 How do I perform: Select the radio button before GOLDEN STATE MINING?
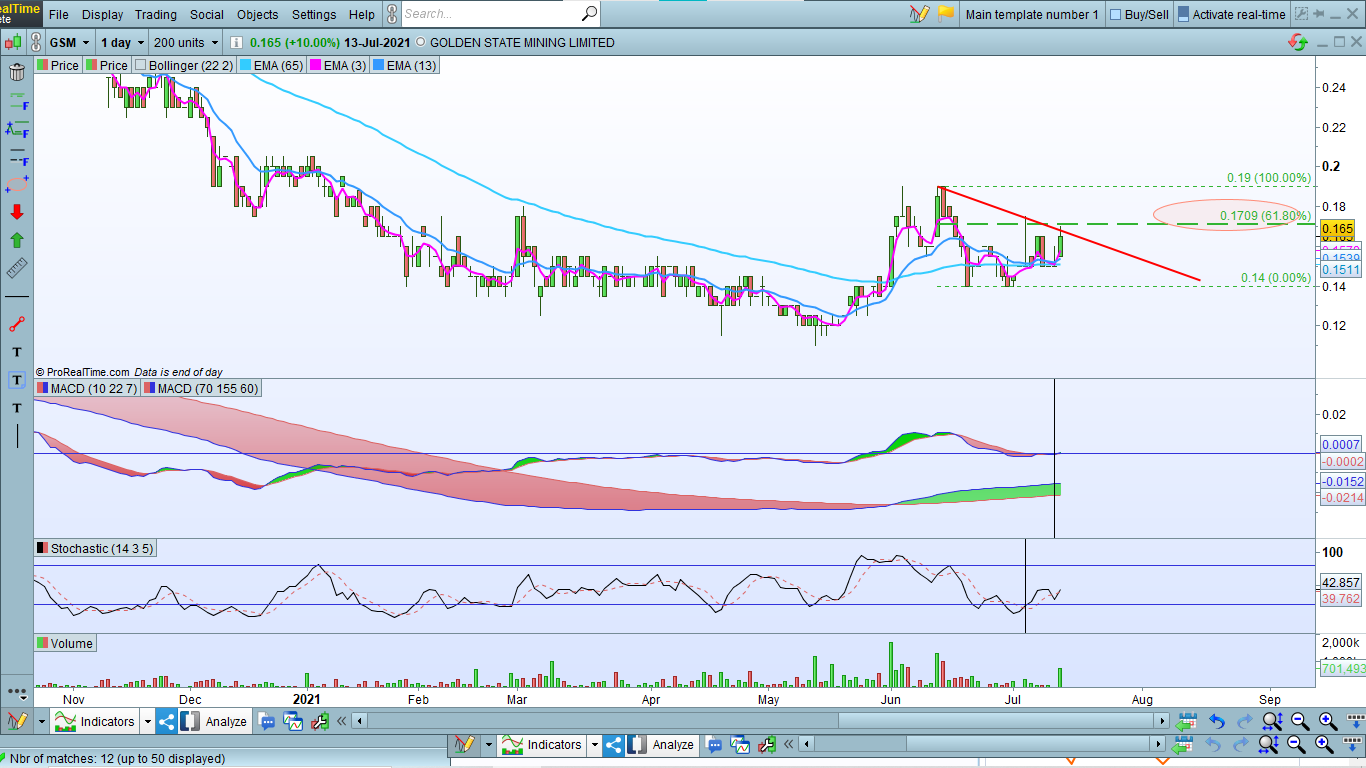pos(420,43)
